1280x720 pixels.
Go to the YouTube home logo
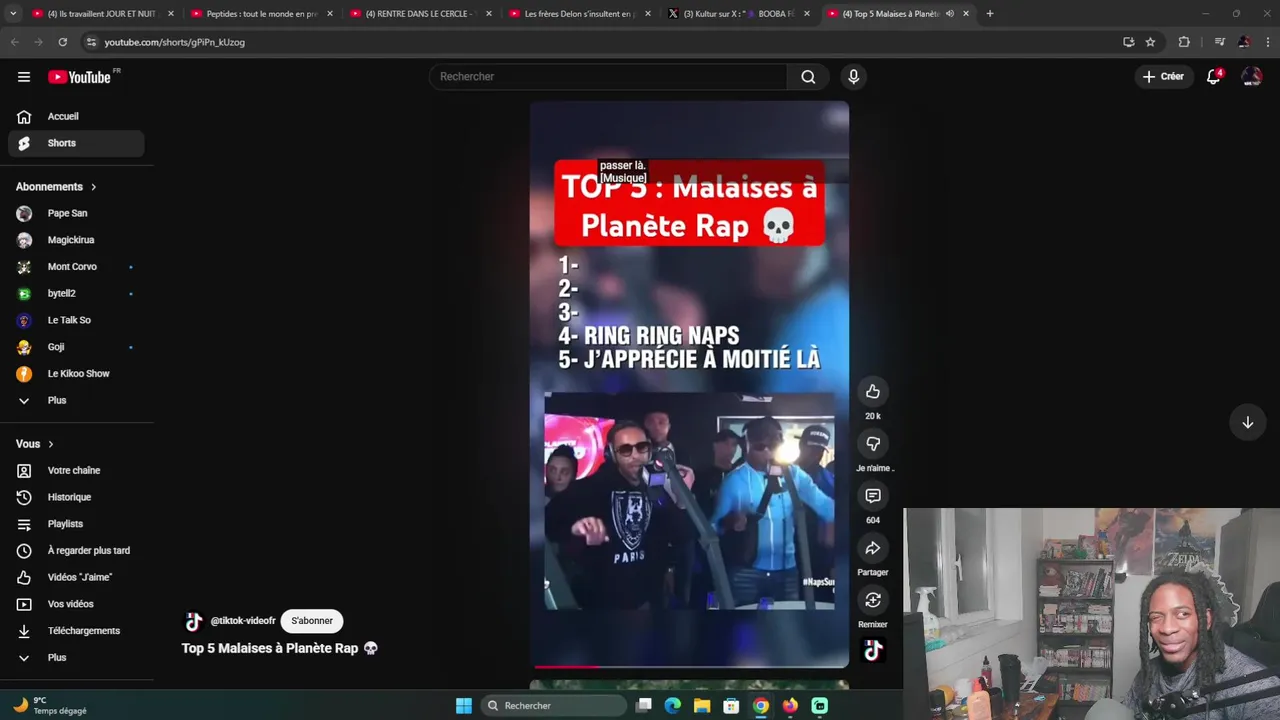coord(79,77)
